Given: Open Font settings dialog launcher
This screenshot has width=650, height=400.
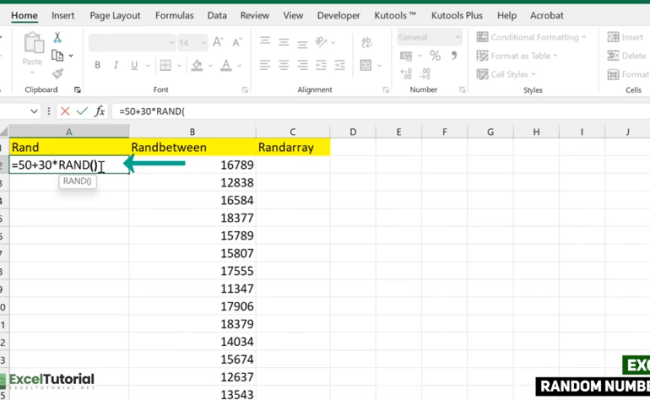Looking at the screenshot, I should (245, 90).
